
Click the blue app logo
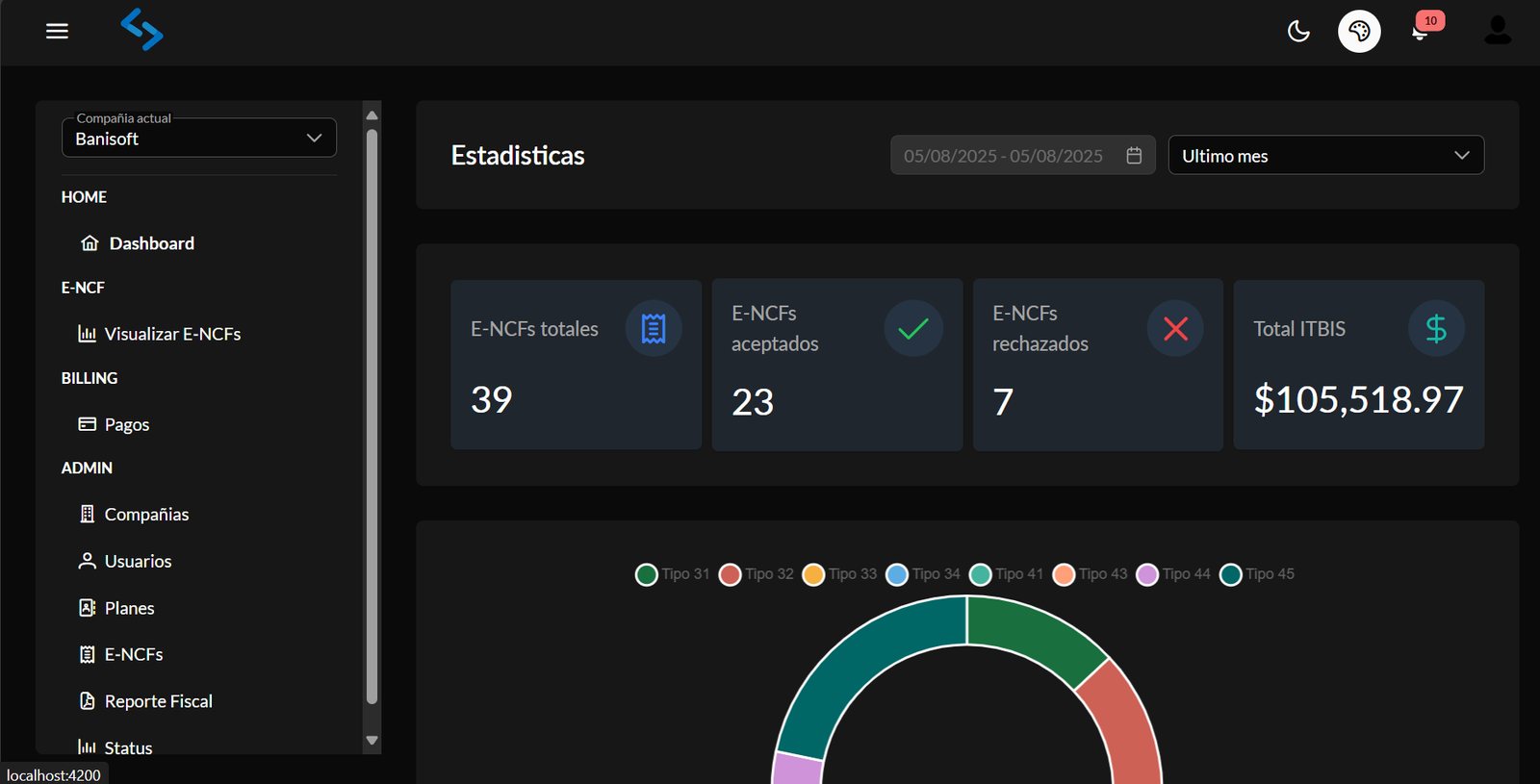point(141,30)
